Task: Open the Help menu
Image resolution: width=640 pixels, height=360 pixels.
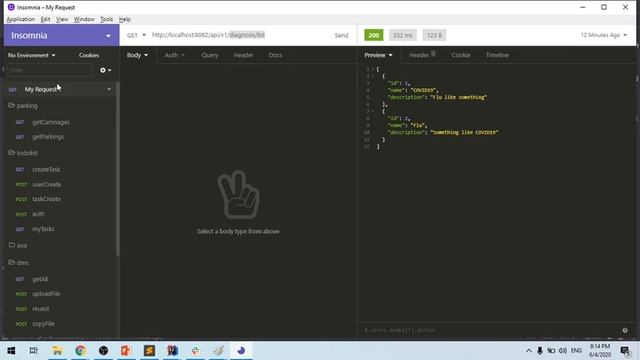Action: [x=124, y=19]
